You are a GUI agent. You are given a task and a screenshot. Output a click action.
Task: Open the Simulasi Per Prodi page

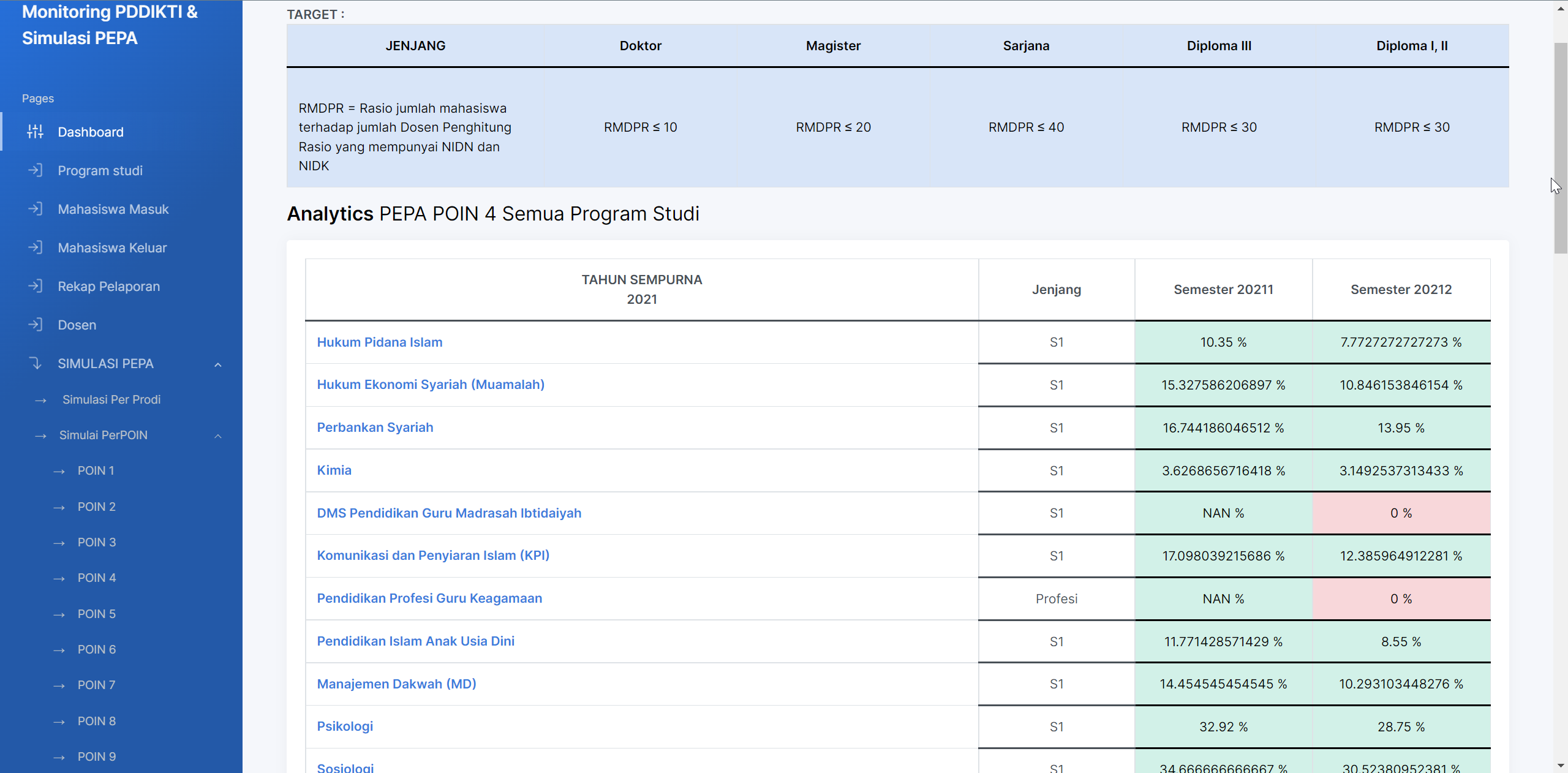click(x=111, y=399)
